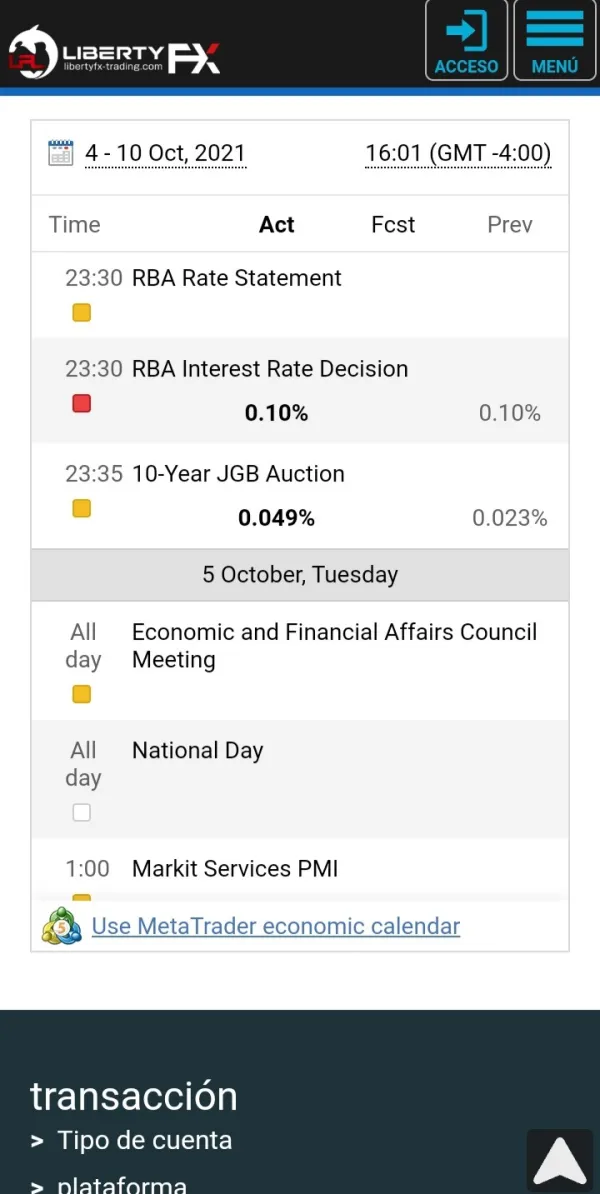Image resolution: width=600 pixels, height=1194 pixels.
Task: Click the calendar icon beside date range
Action: (x=61, y=153)
